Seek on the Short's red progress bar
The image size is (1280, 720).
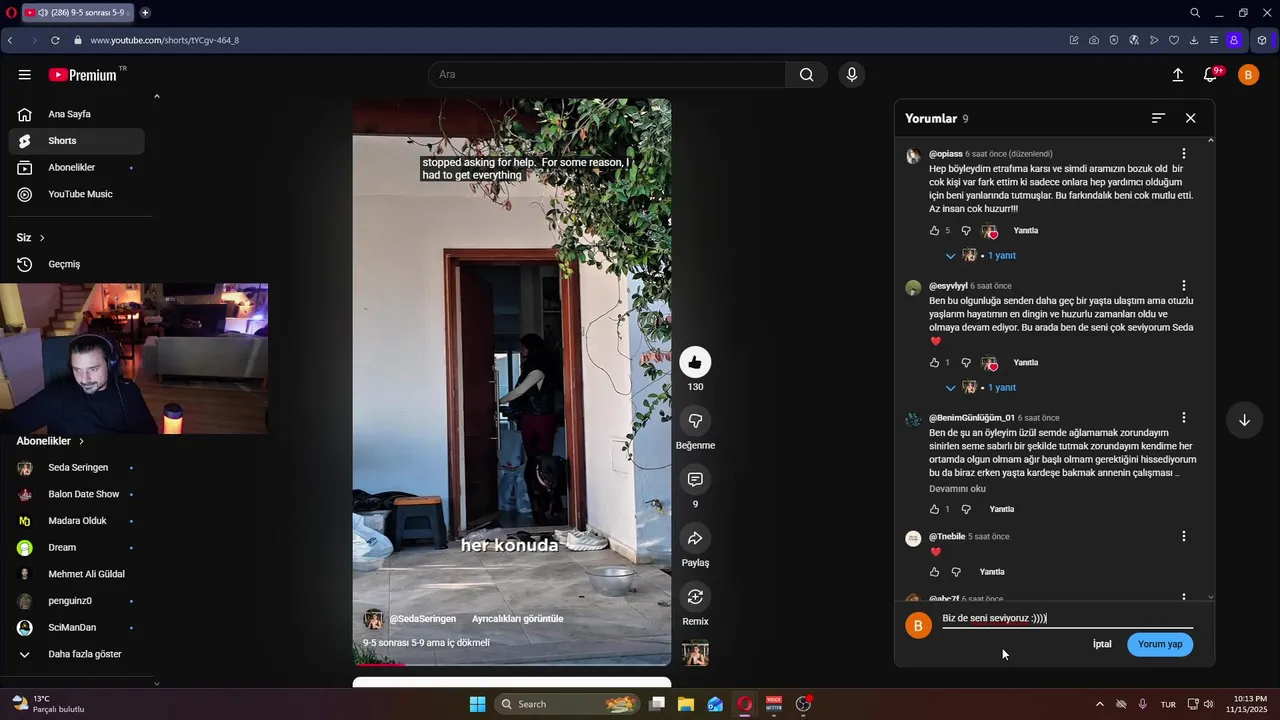point(512,664)
